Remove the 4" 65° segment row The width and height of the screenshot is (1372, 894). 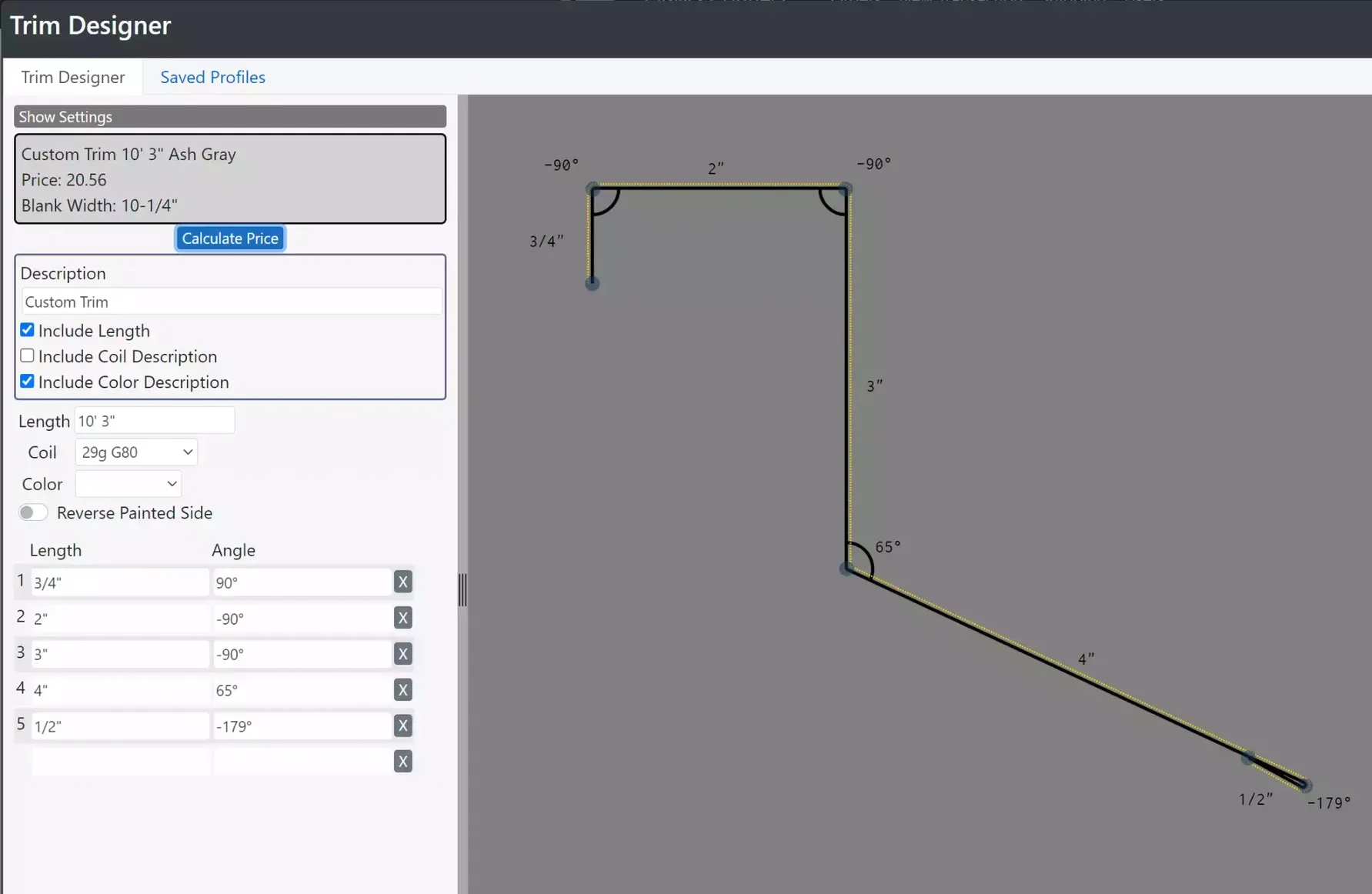402,690
